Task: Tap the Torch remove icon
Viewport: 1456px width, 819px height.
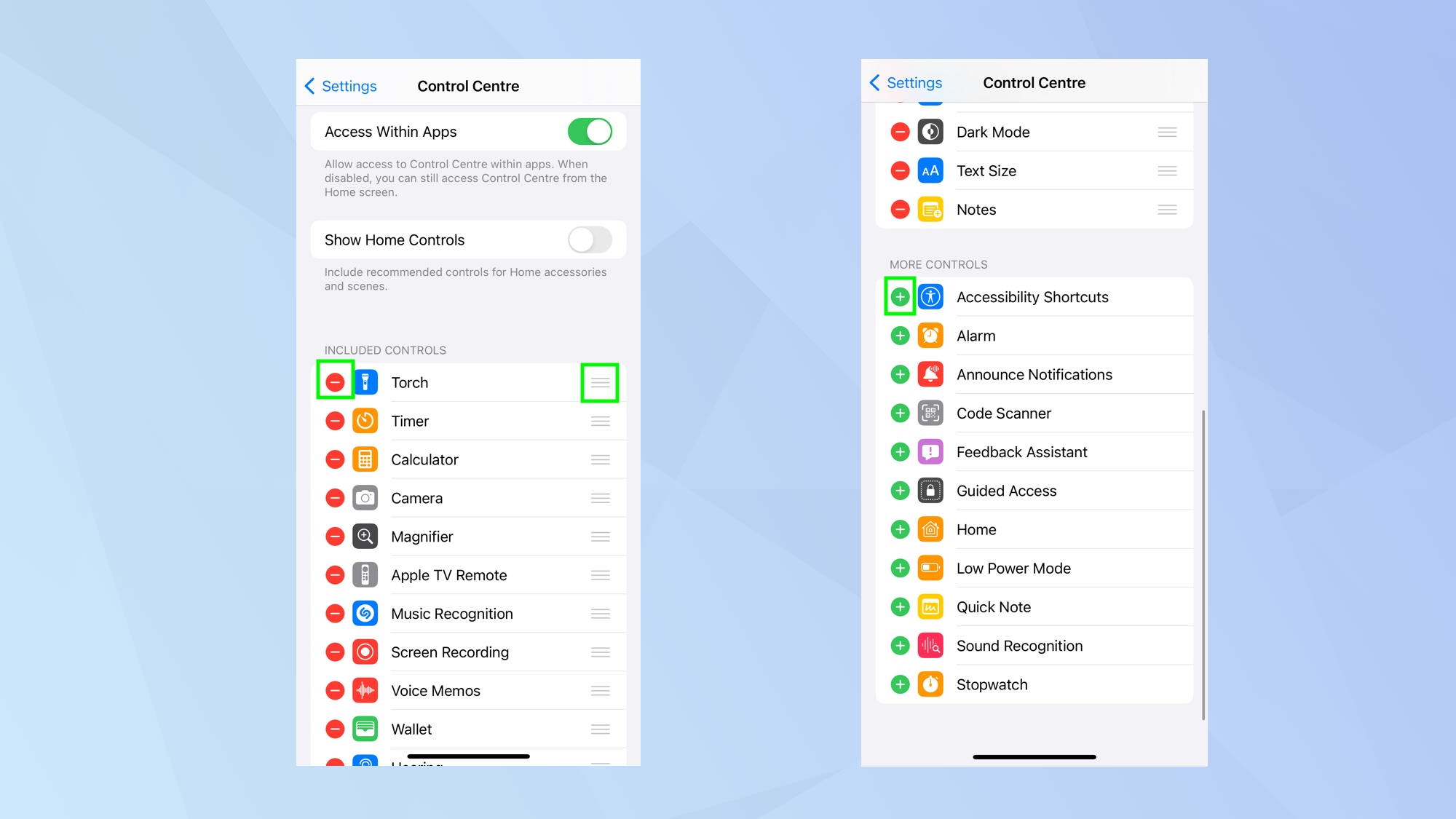Action: pyautogui.click(x=336, y=382)
